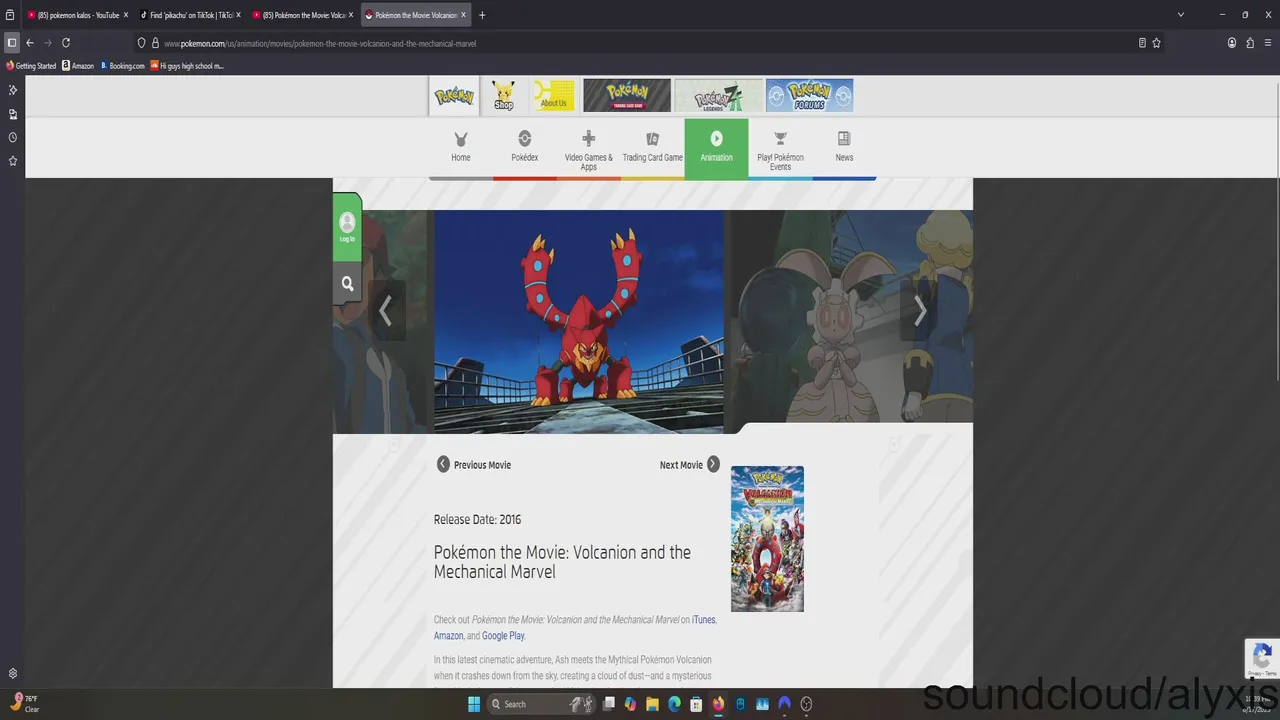
Task: Open sidebar settings gear icon
Action: (x=12, y=673)
